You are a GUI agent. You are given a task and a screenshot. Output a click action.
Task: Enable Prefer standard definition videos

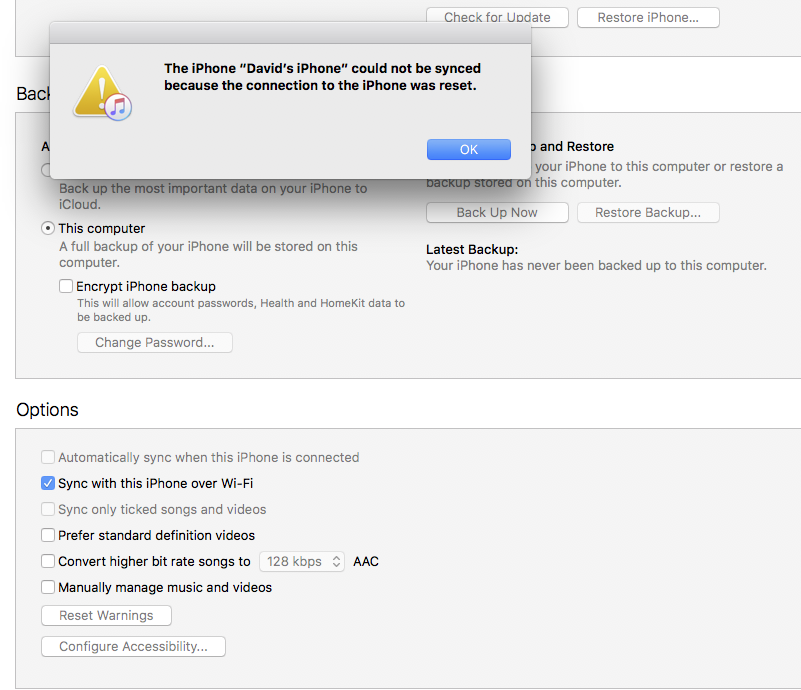(48, 535)
